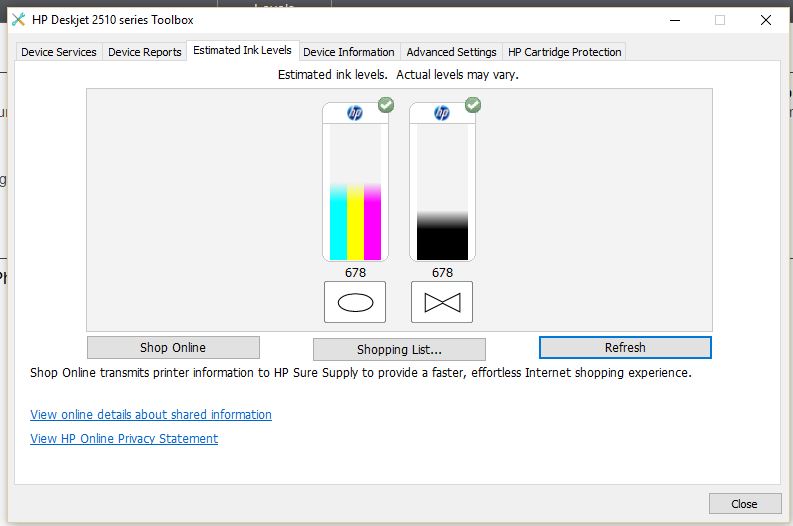
Task: Open the Device Reports tab
Action: point(145,52)
